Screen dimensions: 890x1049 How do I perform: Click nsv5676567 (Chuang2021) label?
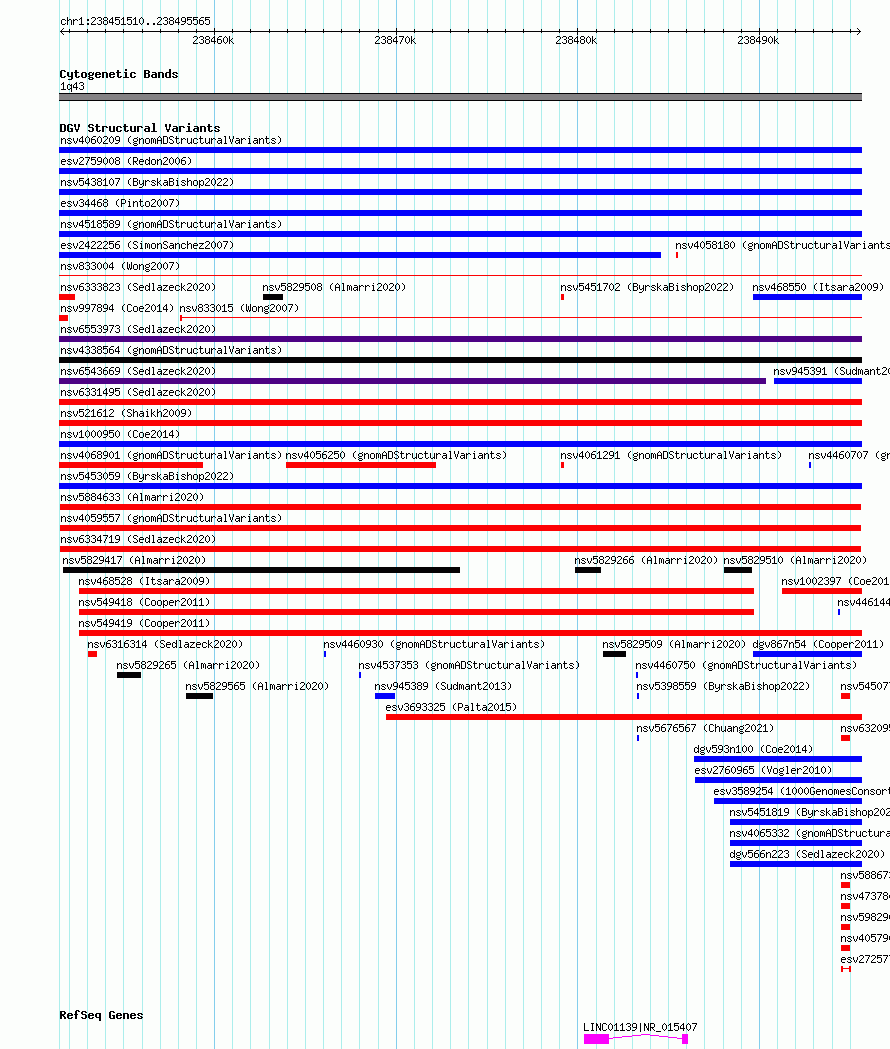(x=705, y=729)
